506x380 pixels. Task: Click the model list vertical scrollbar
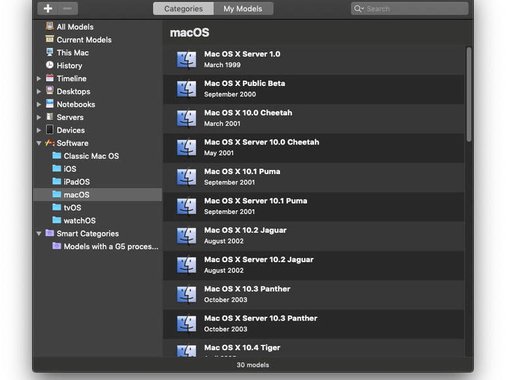[469, 94]
